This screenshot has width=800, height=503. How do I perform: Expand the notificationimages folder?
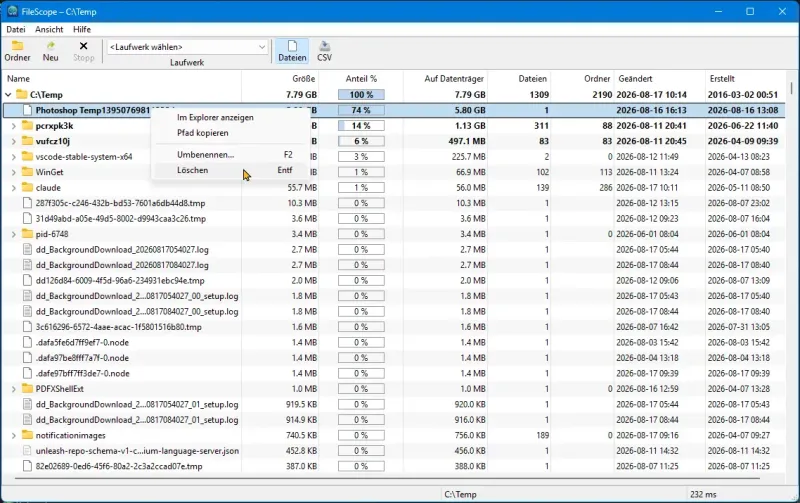click(x=14, y=435)
